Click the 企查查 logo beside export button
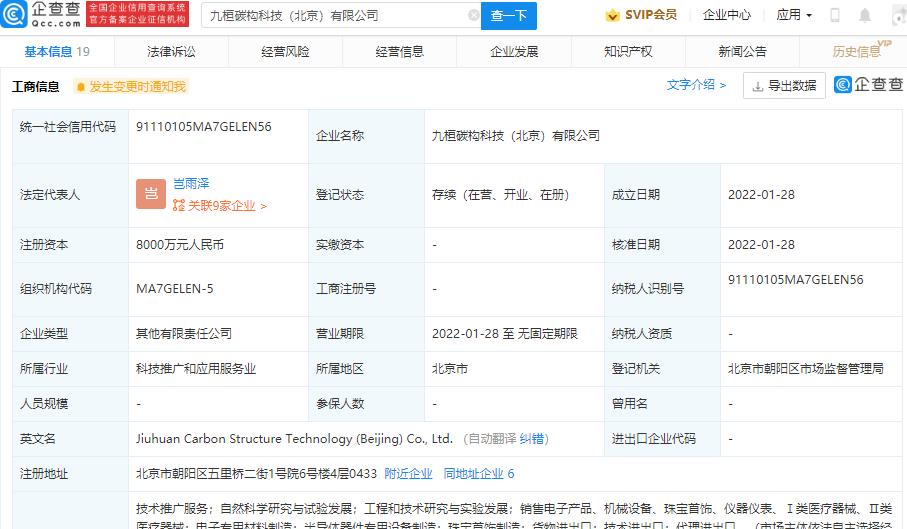Viewport: 907px width, 529px height. pyautogui.click(x=868, y=84)
